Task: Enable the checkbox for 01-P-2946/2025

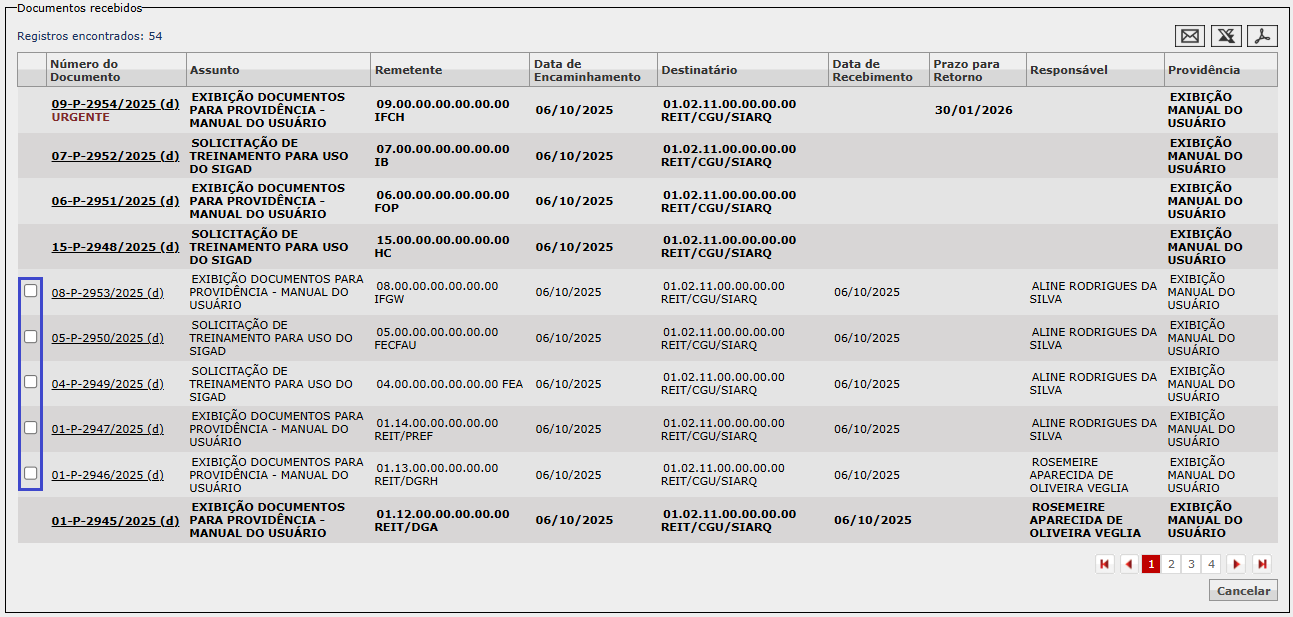Action: (31, 473)
